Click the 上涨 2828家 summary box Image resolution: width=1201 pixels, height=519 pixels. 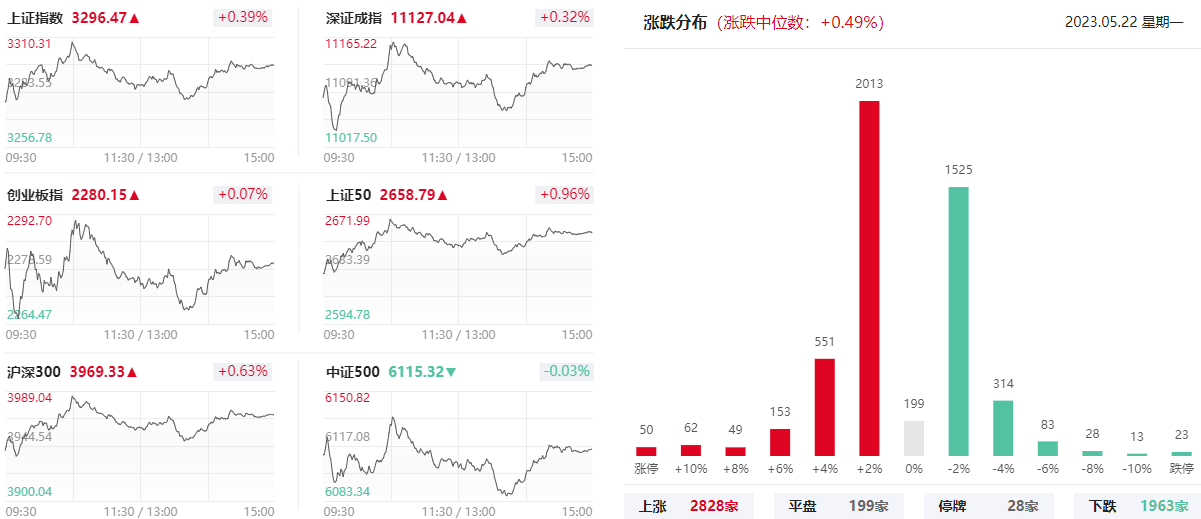point(690,506)
